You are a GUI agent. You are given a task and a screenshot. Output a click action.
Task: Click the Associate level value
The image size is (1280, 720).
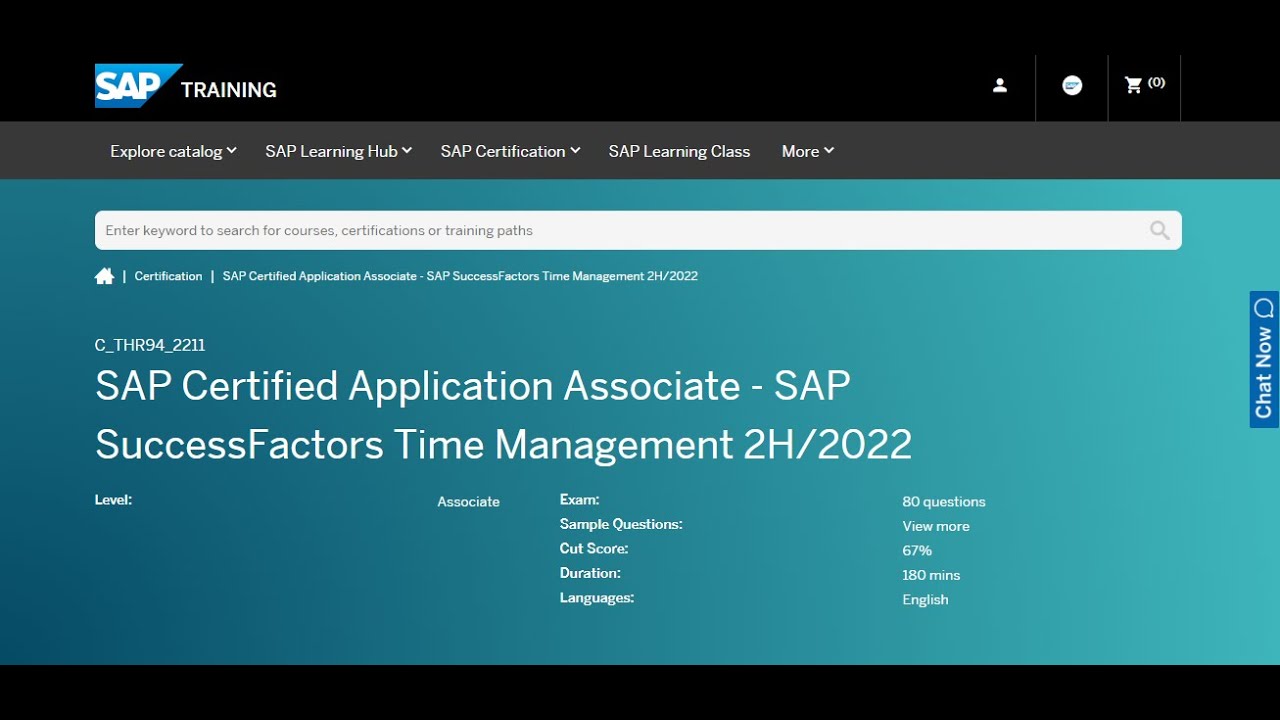pos(468,502)
